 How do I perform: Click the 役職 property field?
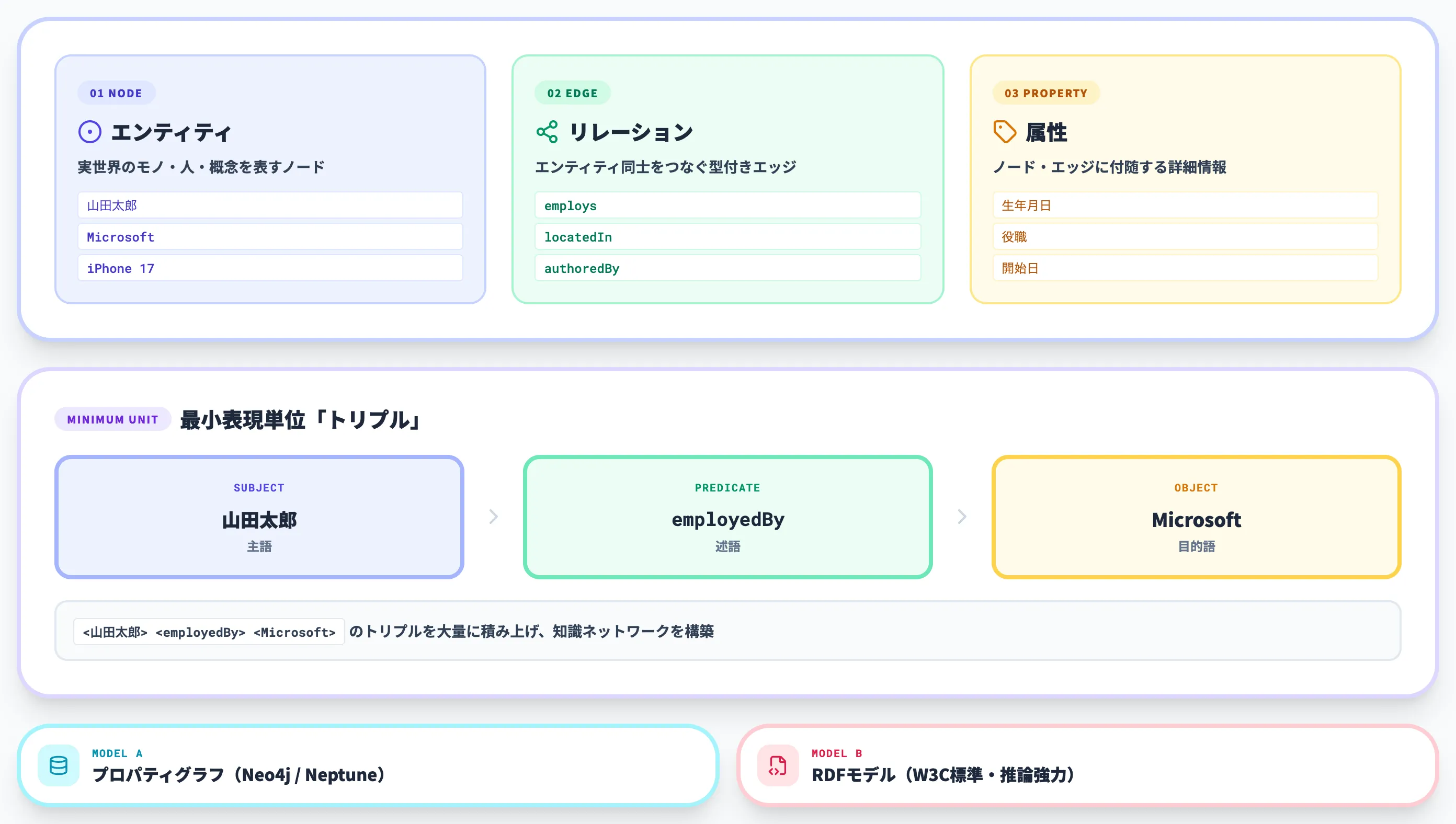click(x=1185, y=236)
